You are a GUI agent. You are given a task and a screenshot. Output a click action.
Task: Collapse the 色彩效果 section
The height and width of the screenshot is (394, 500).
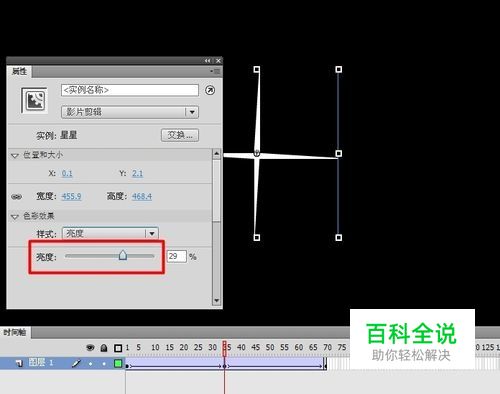click(14, 217)
